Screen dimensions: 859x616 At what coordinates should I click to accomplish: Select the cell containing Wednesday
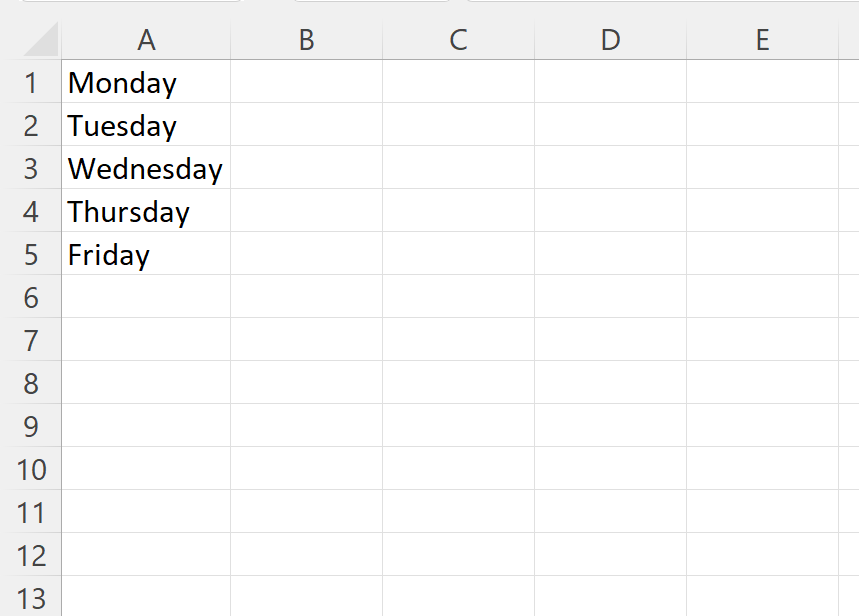pyautogui.click(x=146, y=168)
